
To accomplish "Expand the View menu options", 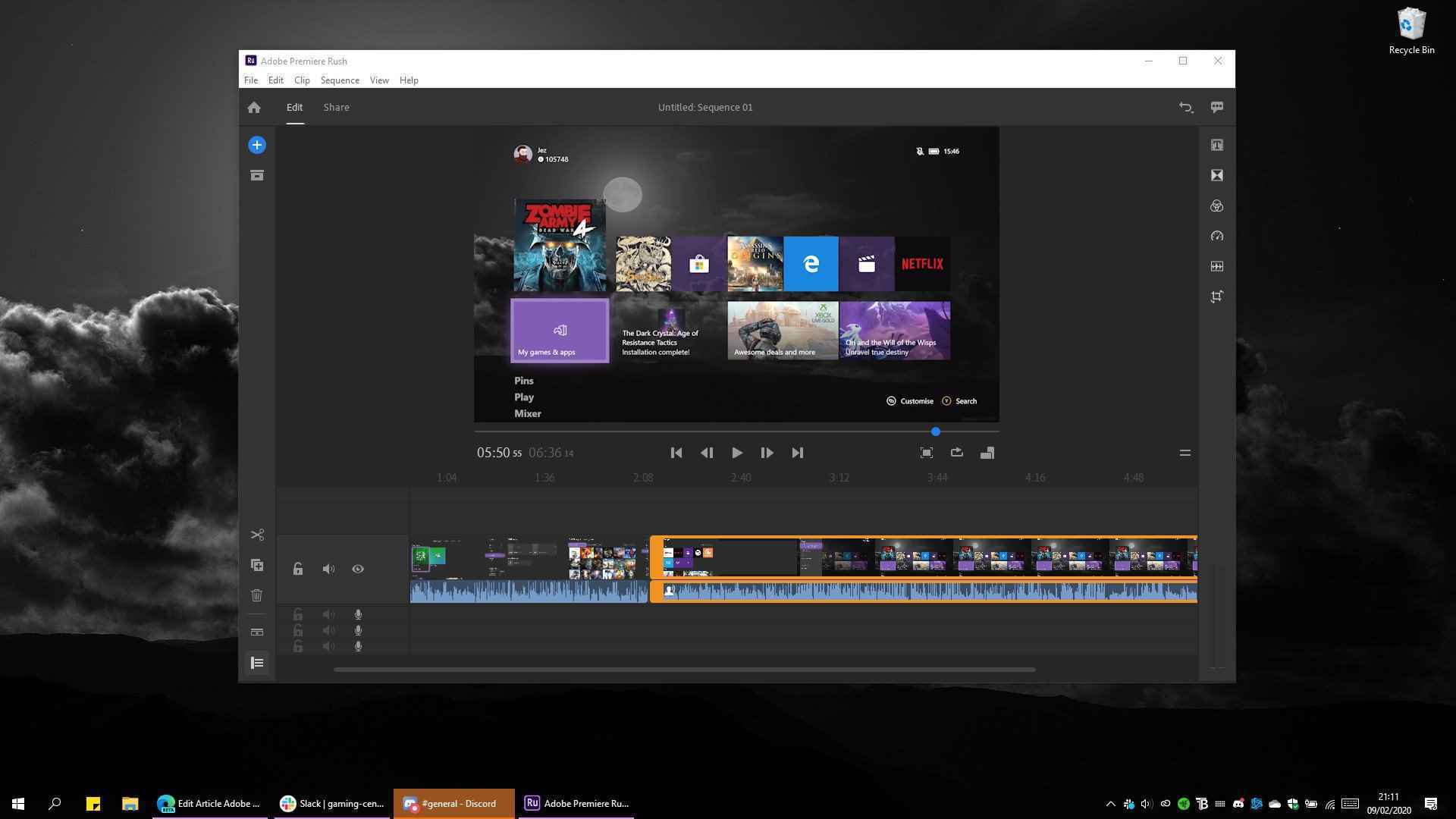I will click(379, 80).
